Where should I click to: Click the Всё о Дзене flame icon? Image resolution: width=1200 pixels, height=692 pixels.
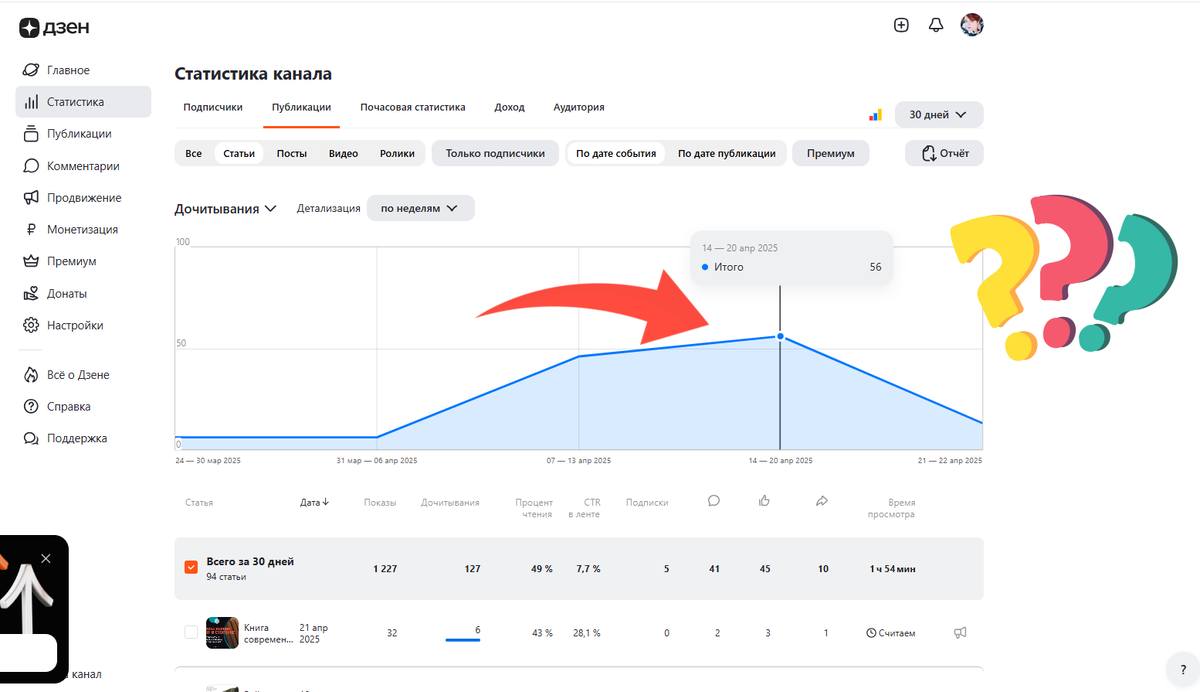pos(31,375)
